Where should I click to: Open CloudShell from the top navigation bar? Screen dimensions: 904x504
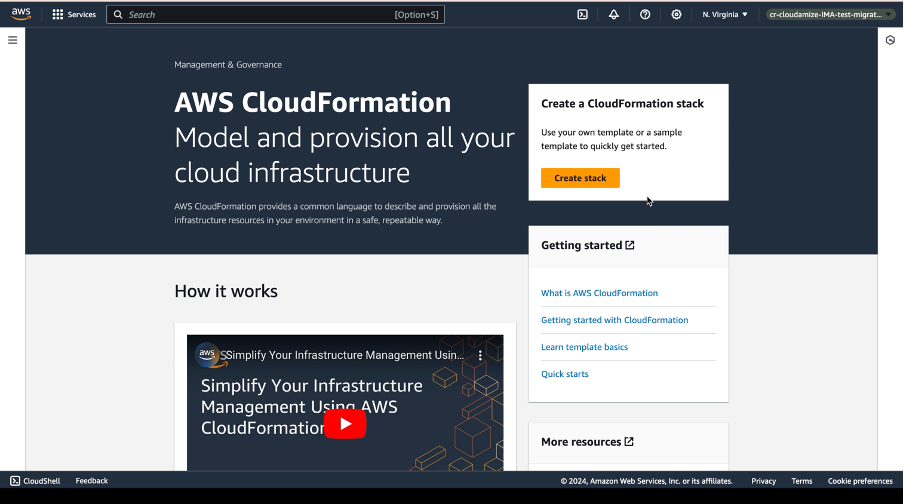click(582, 15)
